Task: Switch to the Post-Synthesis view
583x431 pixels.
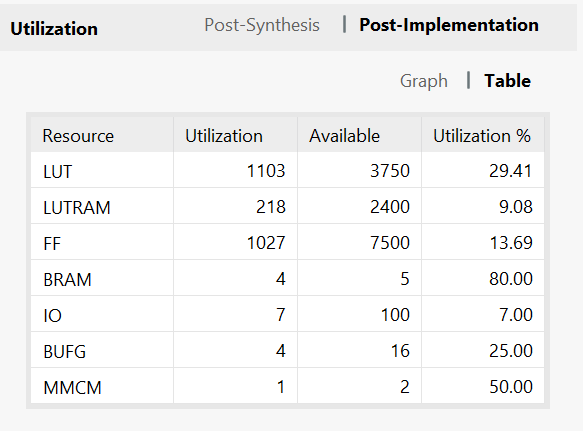Action: coord(262,26)
